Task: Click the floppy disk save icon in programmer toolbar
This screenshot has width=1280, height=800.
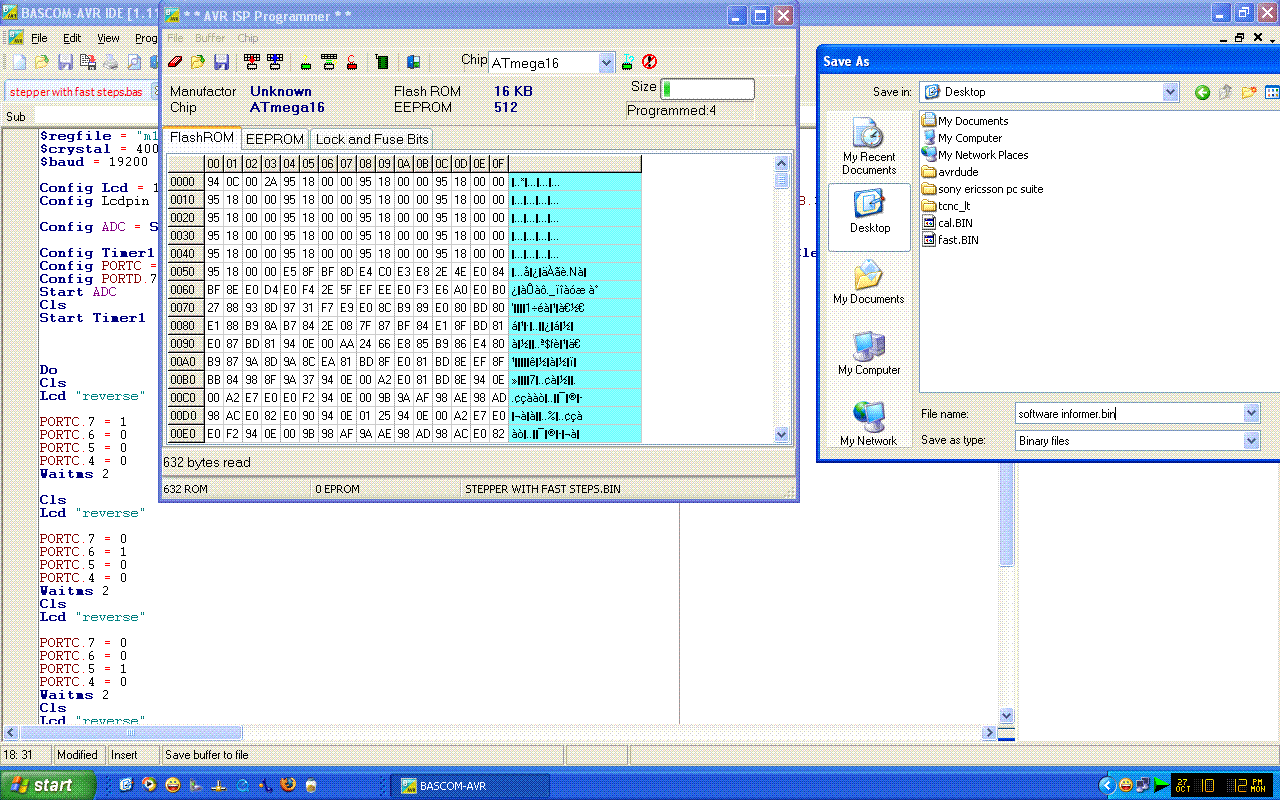Action: 221,62
